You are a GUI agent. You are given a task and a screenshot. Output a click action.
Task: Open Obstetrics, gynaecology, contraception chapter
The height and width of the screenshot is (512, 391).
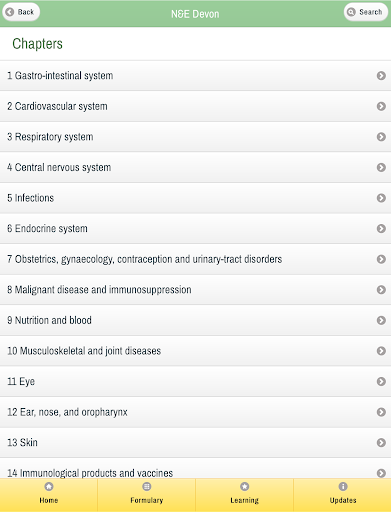(x=195, y=259)
